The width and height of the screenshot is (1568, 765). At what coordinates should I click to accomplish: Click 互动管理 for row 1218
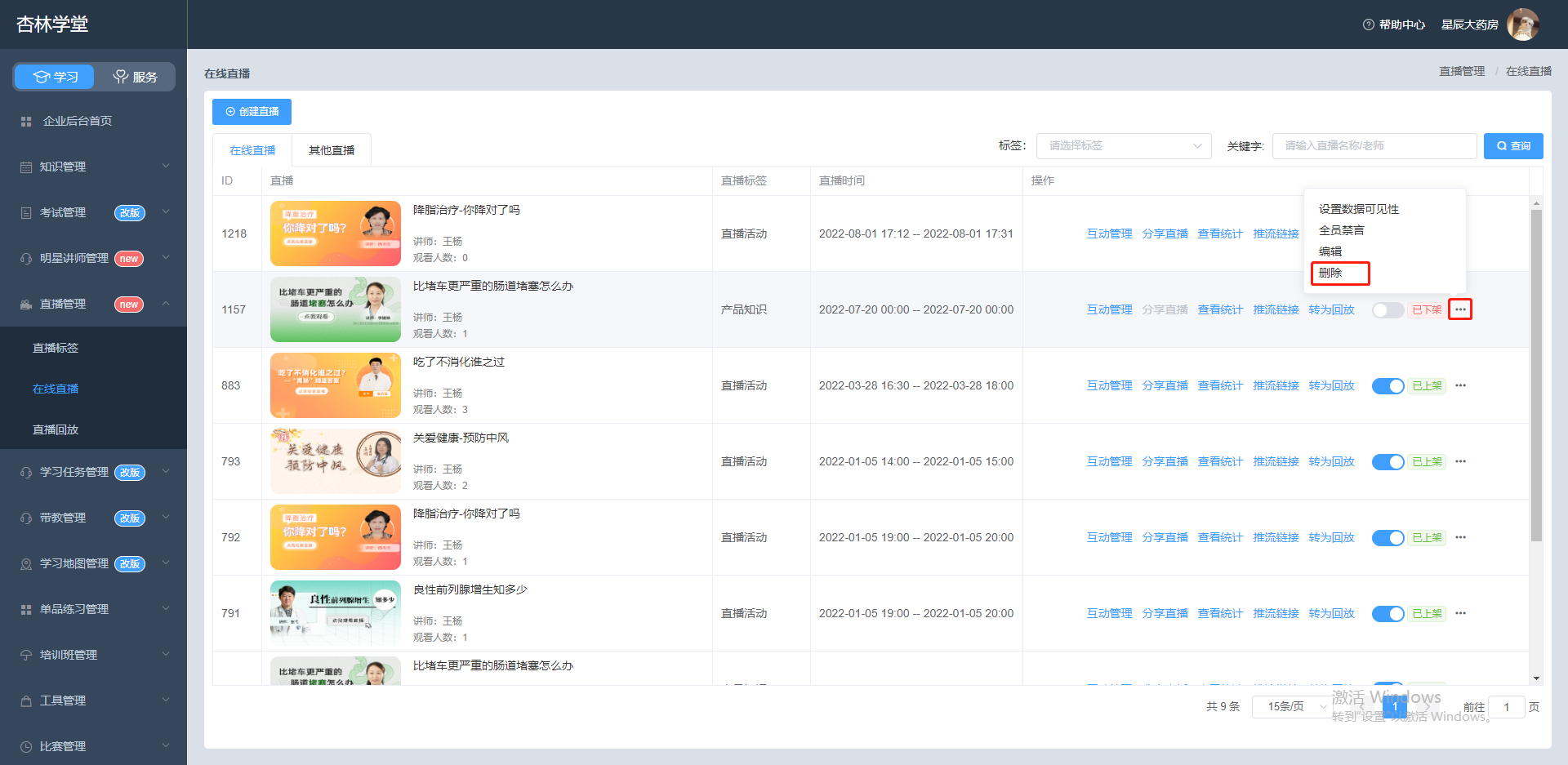tap(1109, 234)
